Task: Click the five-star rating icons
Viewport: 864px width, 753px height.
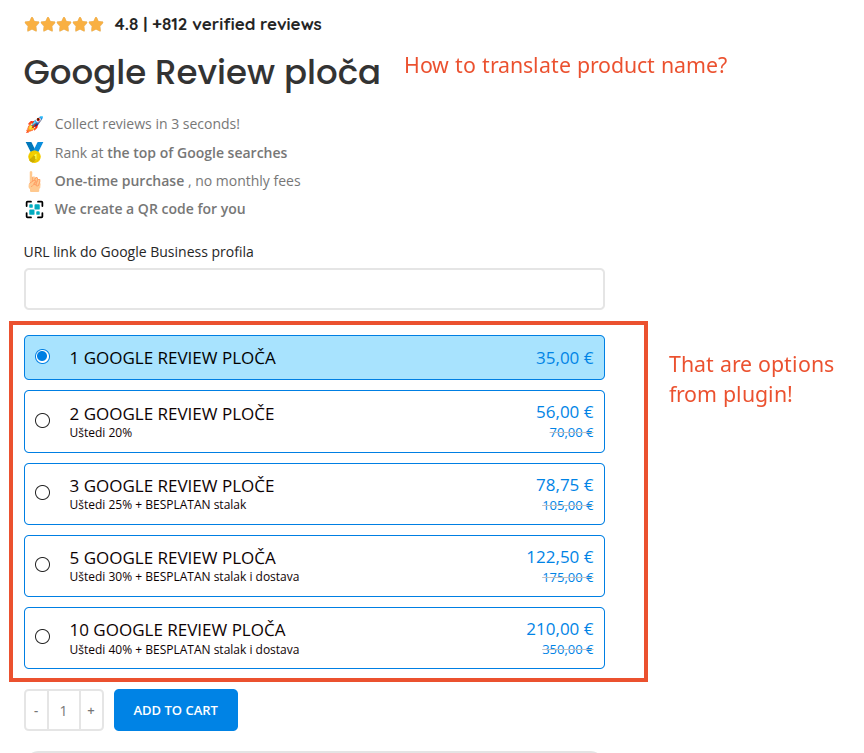Action: 64,24
